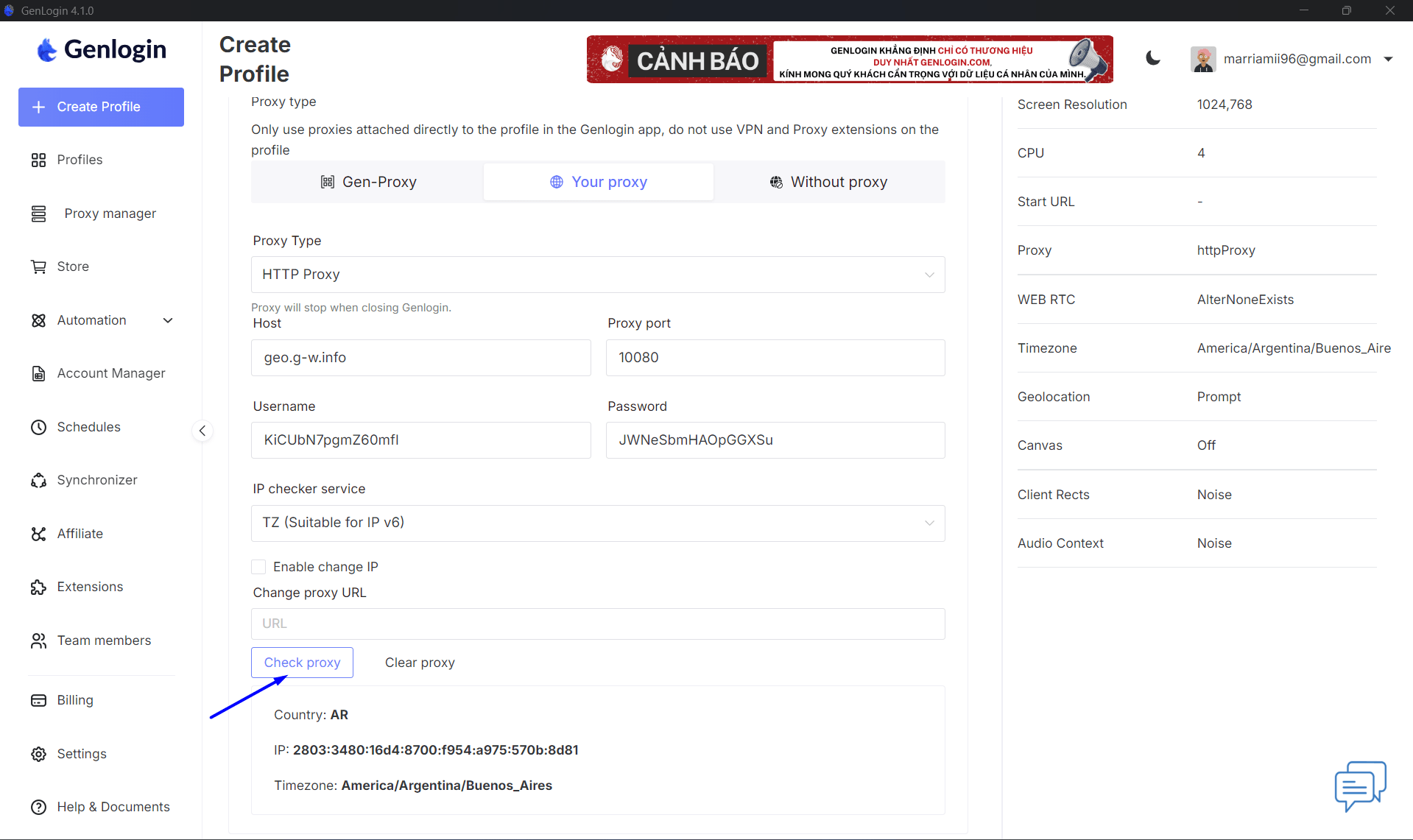Click the GenLogin title bar app icon
1413x840 pixels.
click(9, 10)
